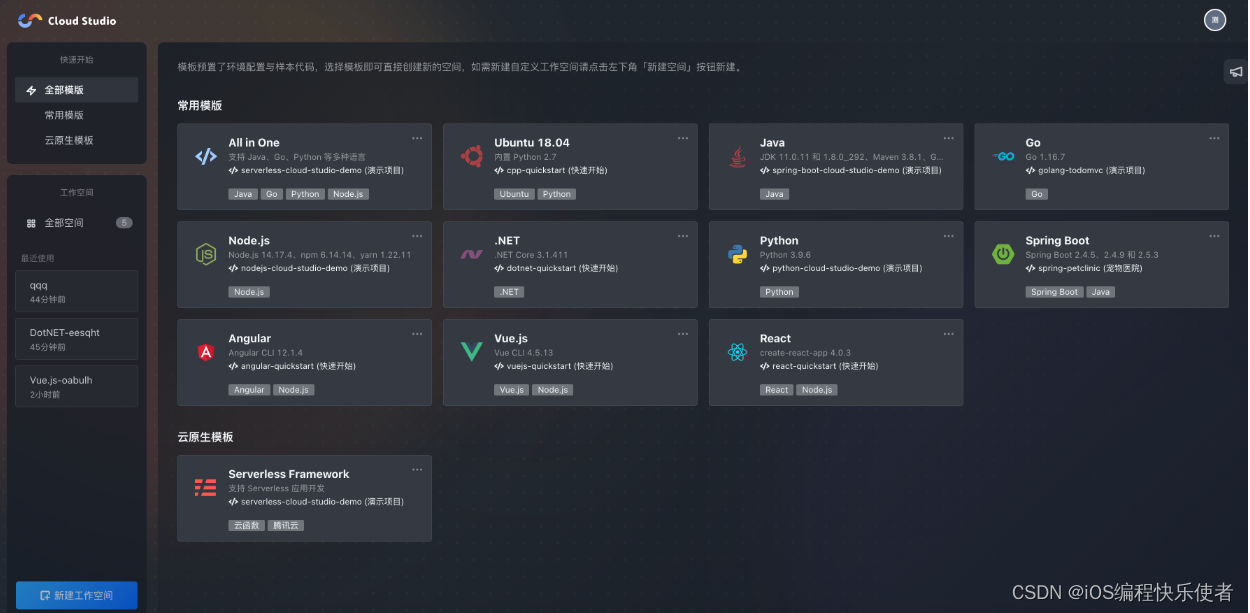Open the announcements megaphone icon

(x=1236, y=71)
